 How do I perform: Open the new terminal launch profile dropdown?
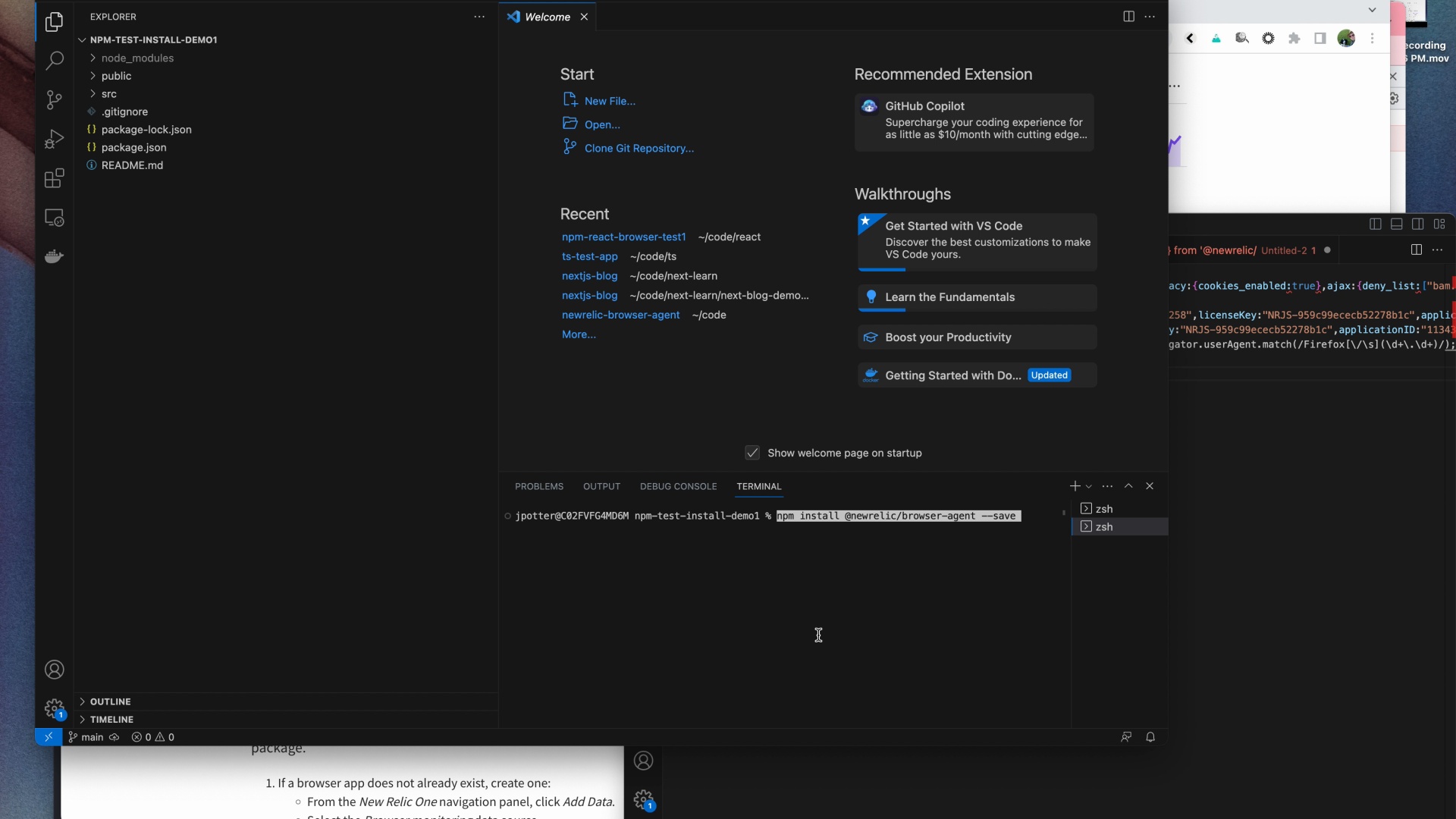coord(1089,486)
